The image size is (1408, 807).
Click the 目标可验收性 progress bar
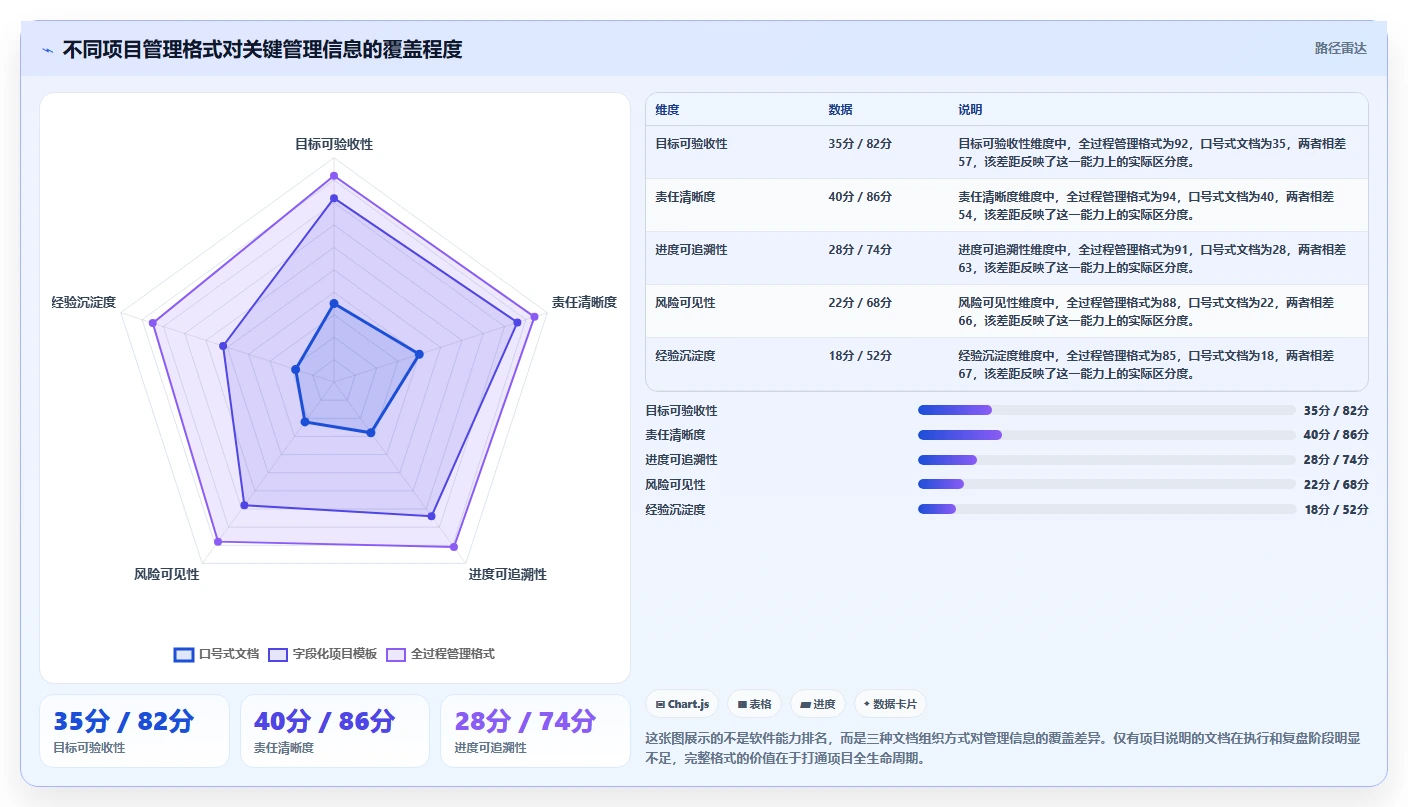(1106, 410)
